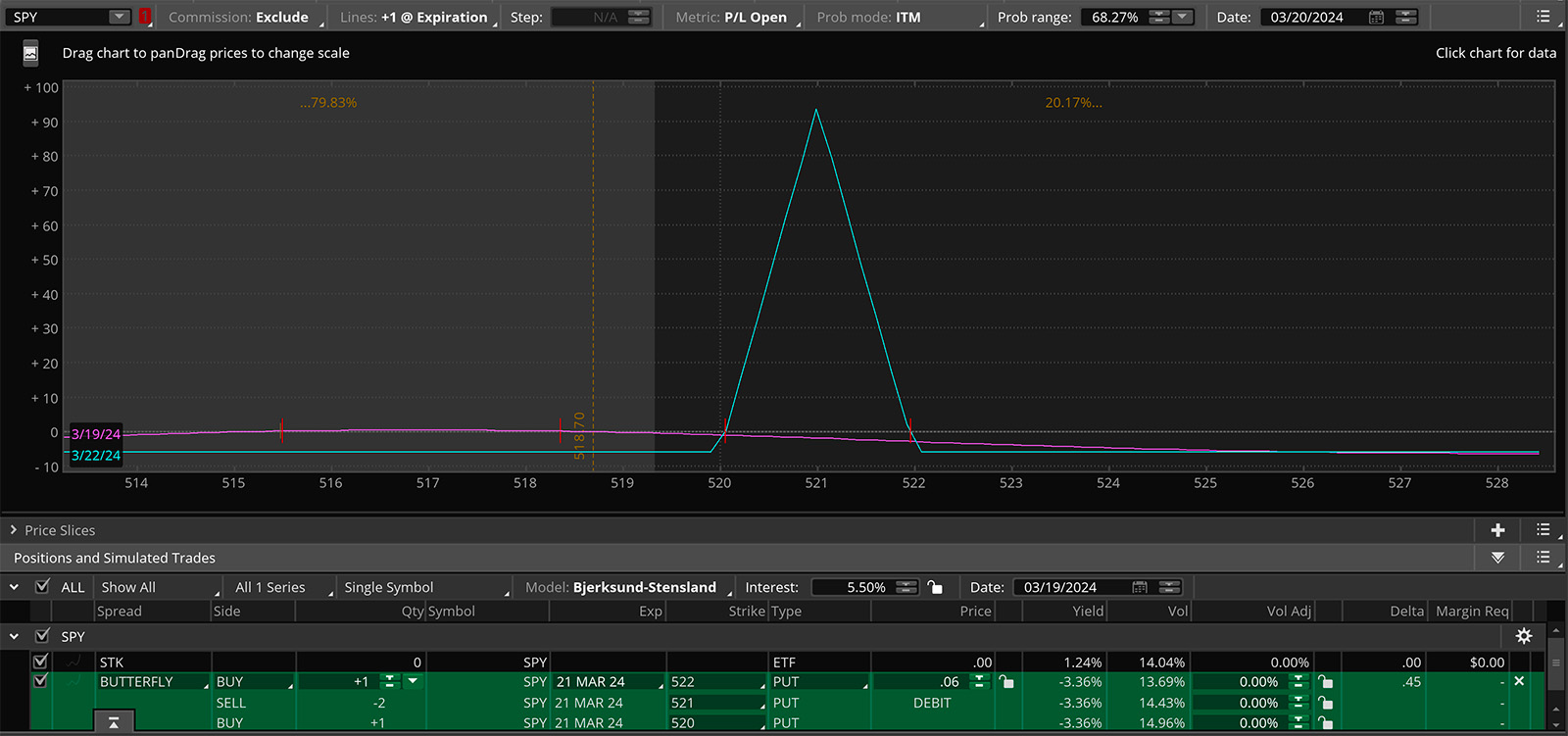
Task: Click the chart snapshot icon beside drag hint
Action: click(30, 53)
